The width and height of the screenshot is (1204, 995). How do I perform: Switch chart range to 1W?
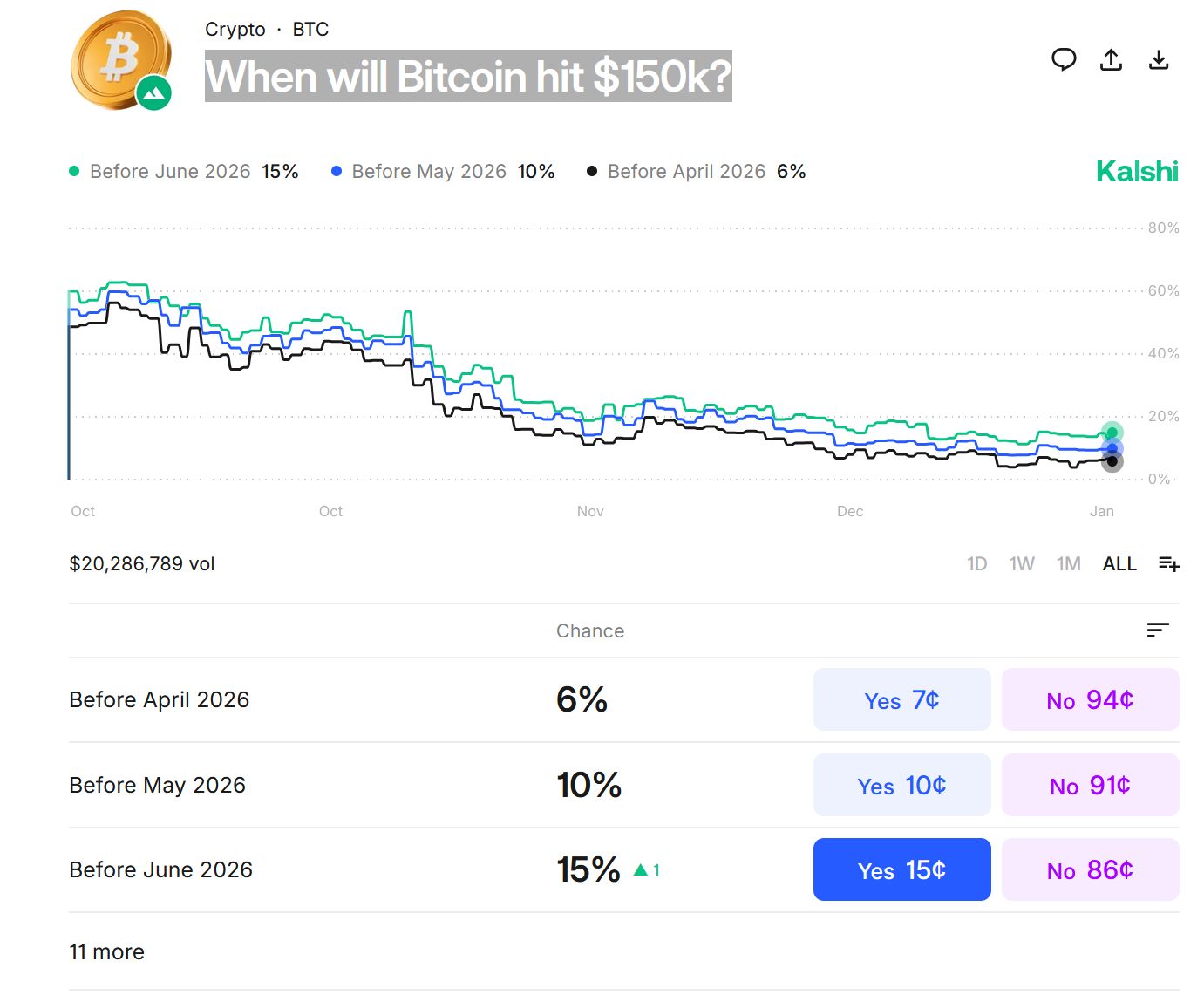1022,564
